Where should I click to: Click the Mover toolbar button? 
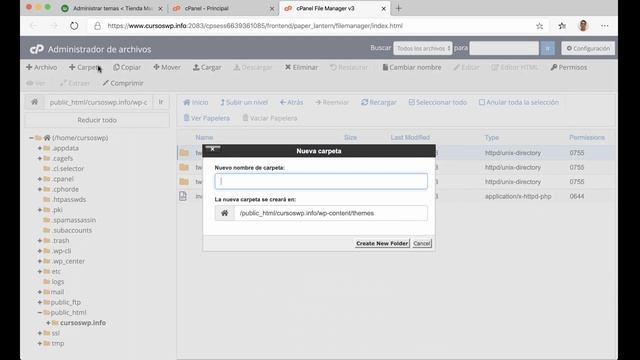point(167,67)
